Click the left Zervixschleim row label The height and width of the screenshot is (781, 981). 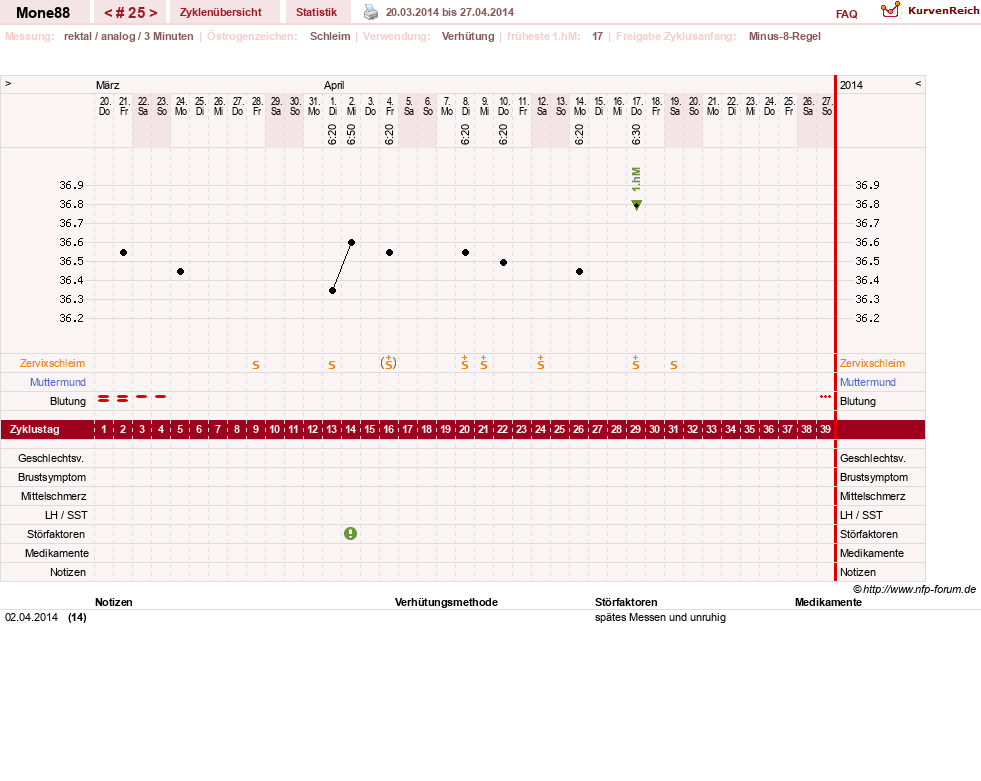53,363
